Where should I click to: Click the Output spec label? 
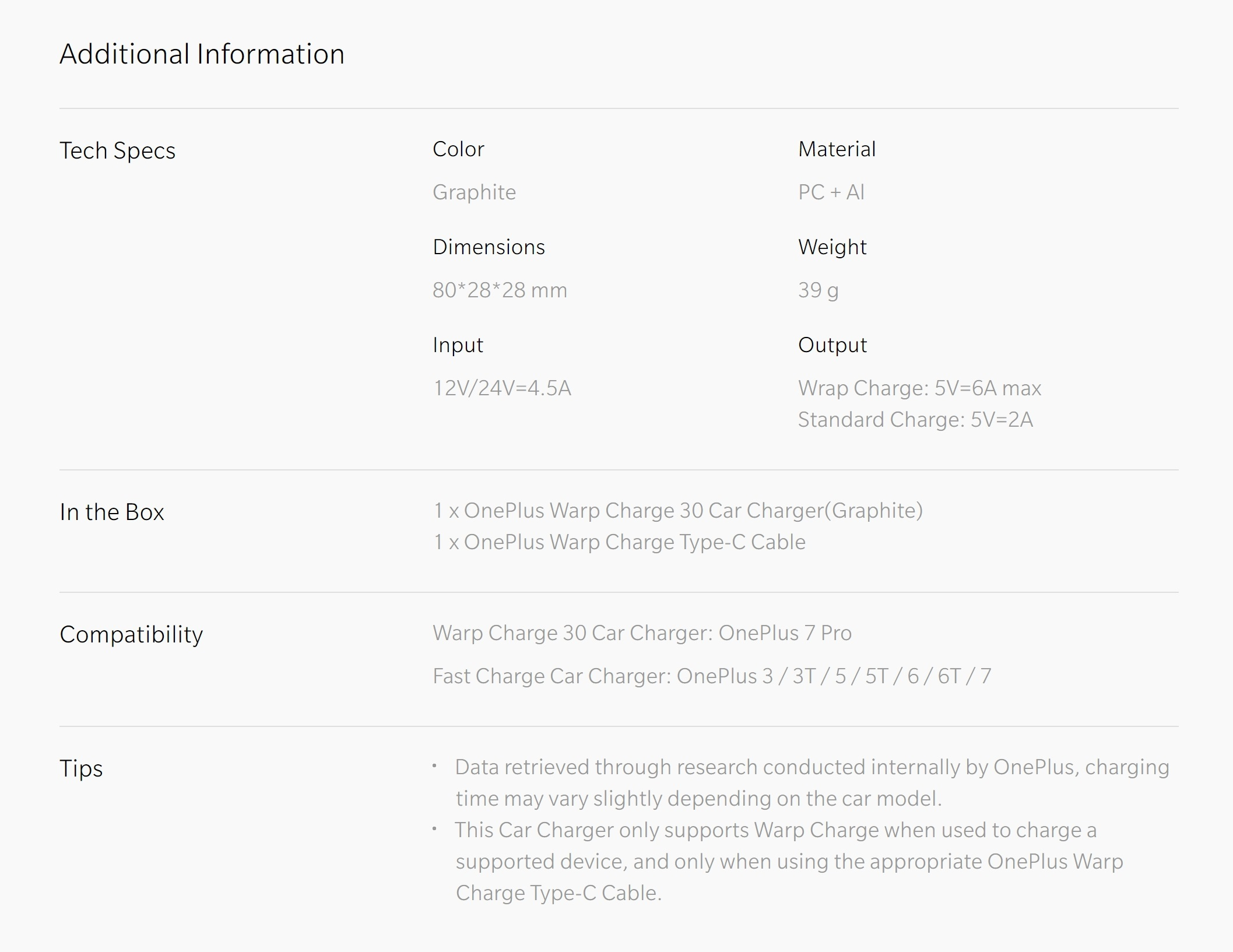(x=832, y=346)
